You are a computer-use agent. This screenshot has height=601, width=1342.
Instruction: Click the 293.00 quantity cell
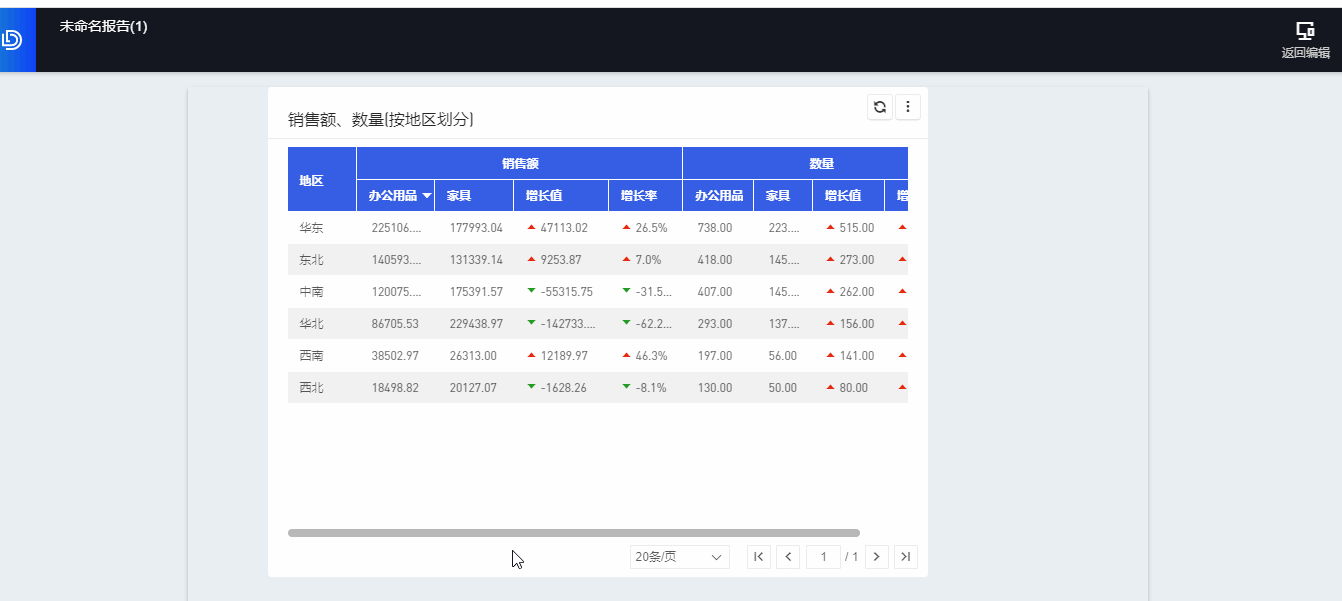point(718,324)
